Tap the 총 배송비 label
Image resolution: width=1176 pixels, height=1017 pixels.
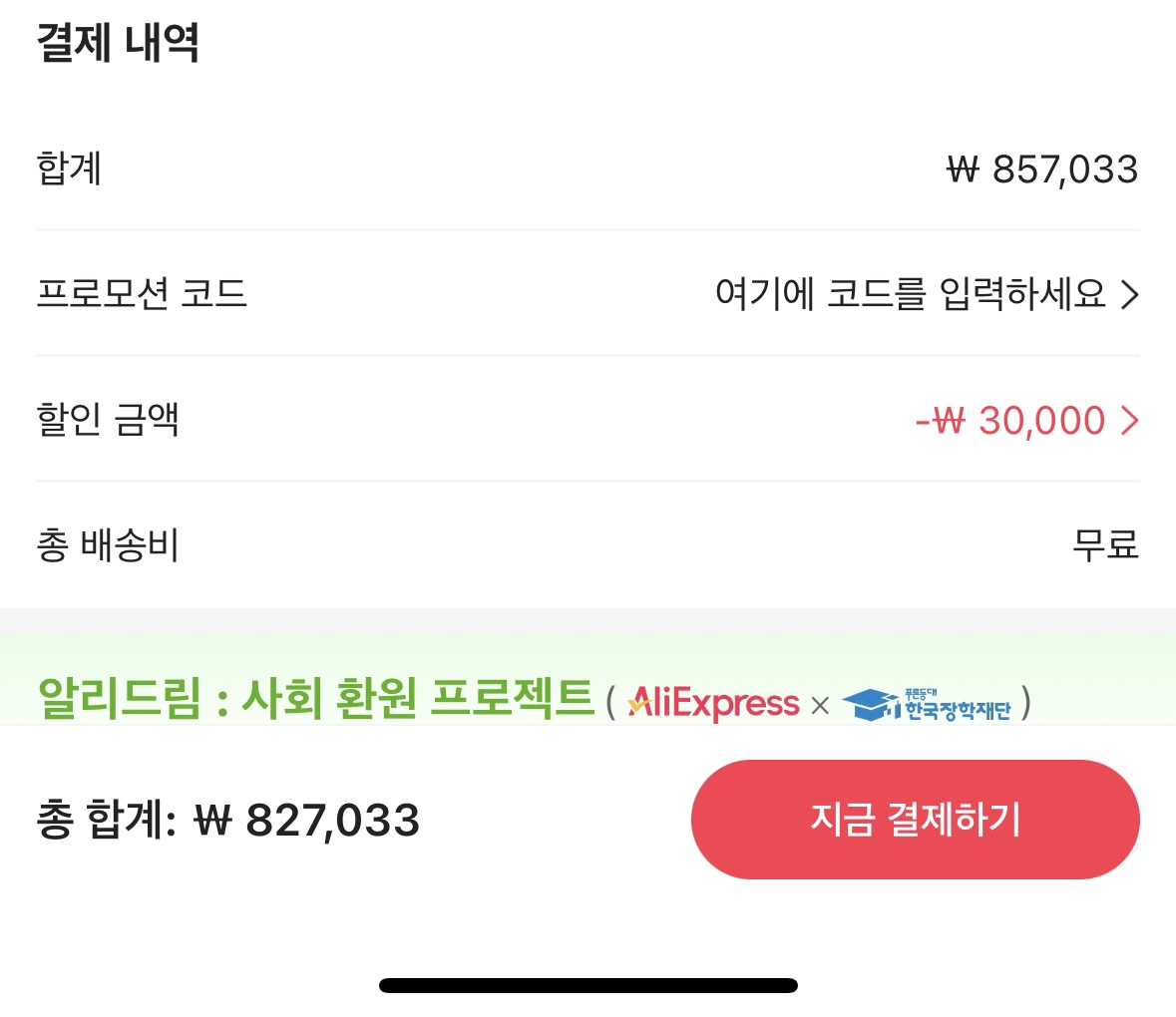pyautogui.click(x=108, y=545)
